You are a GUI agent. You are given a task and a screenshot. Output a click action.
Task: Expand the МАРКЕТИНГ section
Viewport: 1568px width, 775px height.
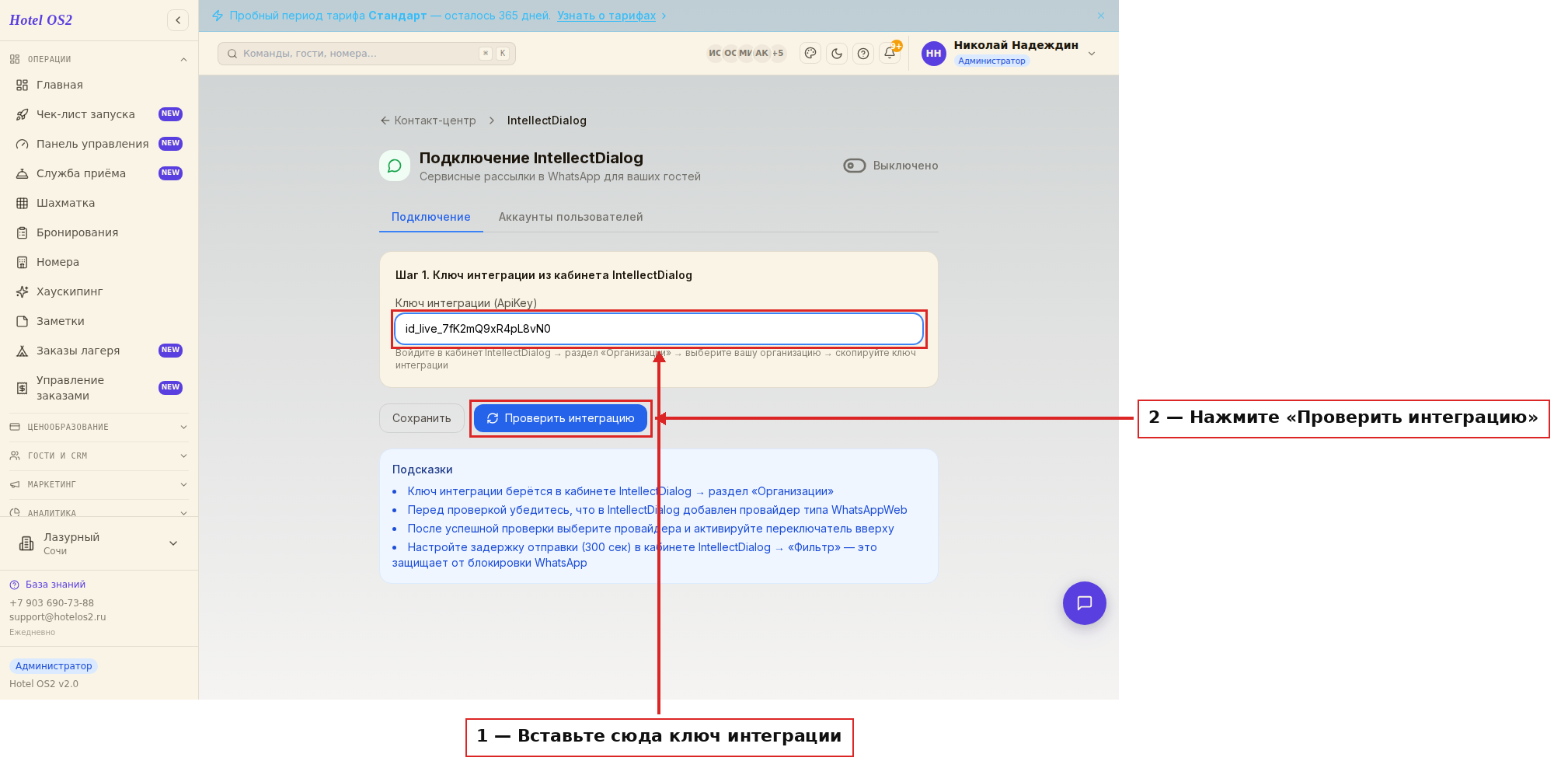click(x=99, y=484)
